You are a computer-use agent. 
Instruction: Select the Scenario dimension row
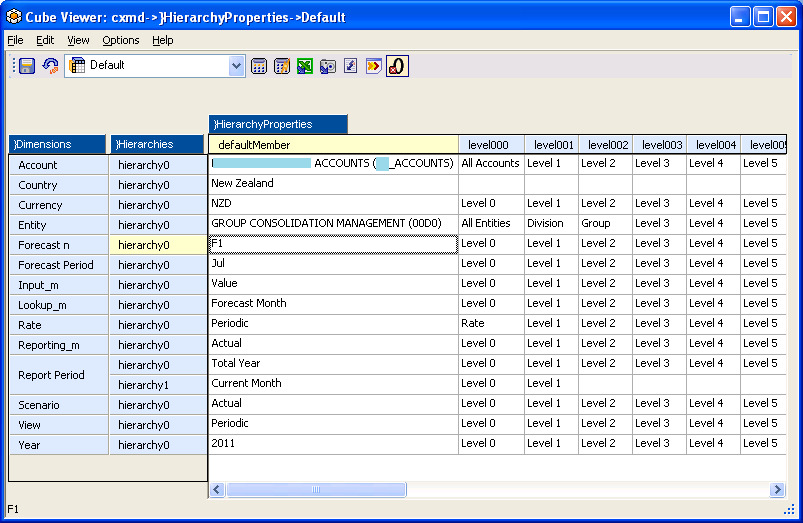59,405
